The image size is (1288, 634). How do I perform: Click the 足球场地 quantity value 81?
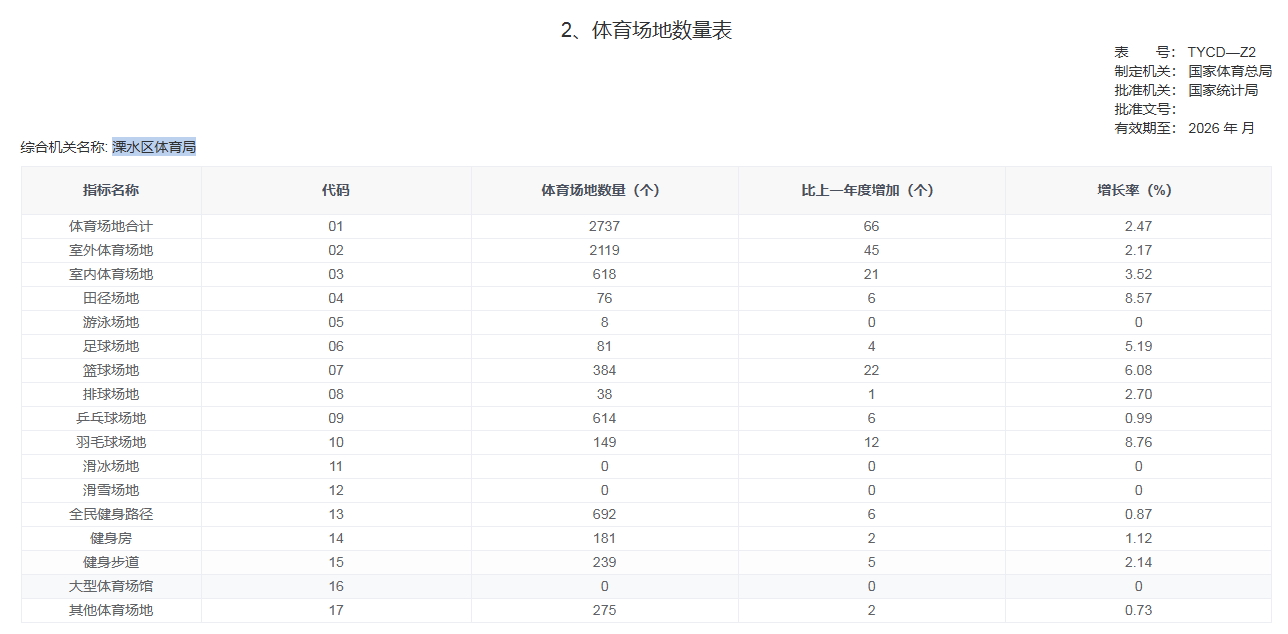604,346
